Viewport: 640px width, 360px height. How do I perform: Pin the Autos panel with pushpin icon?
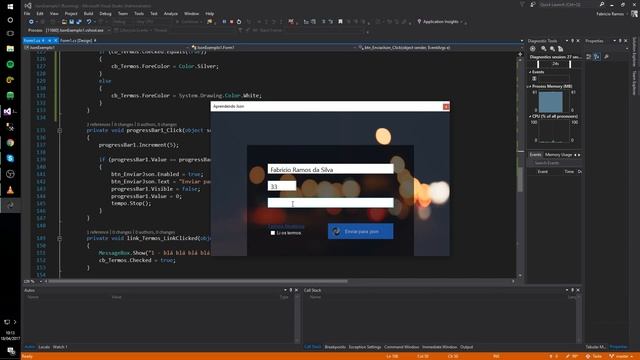tap(291, 290)
